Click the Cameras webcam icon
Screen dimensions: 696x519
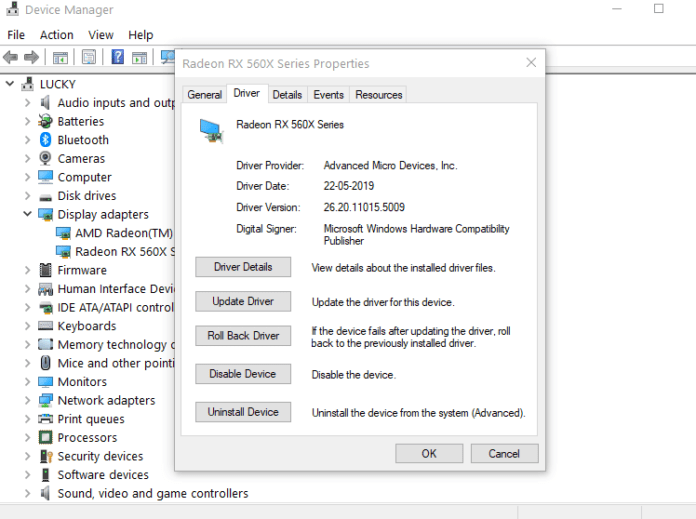(x=45, y=158)
